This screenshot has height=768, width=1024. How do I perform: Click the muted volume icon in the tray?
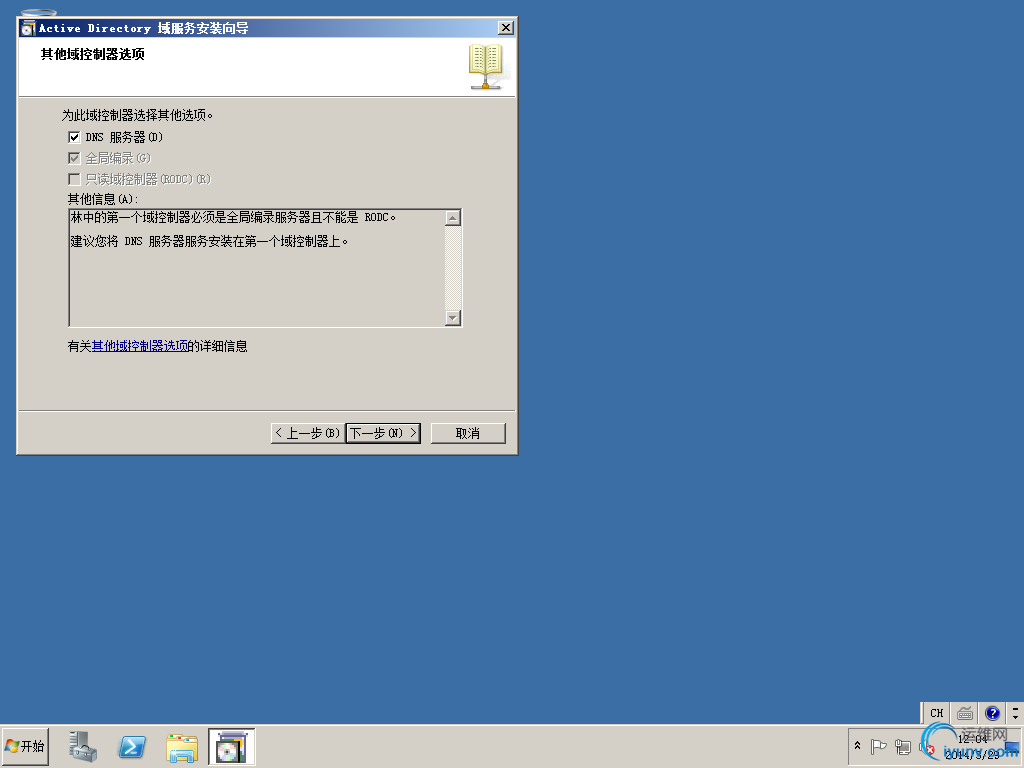point(925,746)
